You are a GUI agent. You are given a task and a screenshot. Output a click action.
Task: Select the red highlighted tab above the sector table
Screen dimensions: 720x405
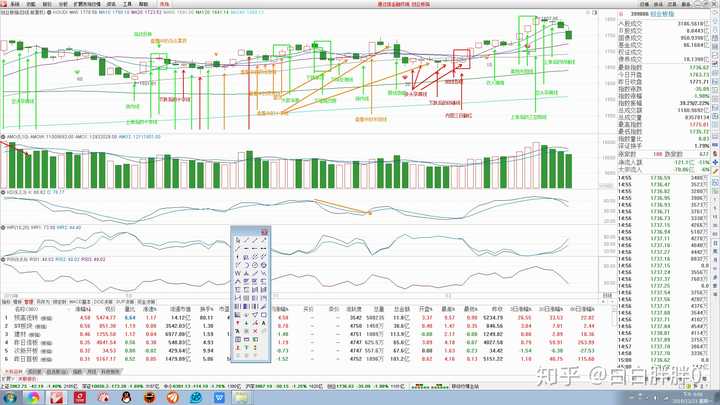[28, 302]
